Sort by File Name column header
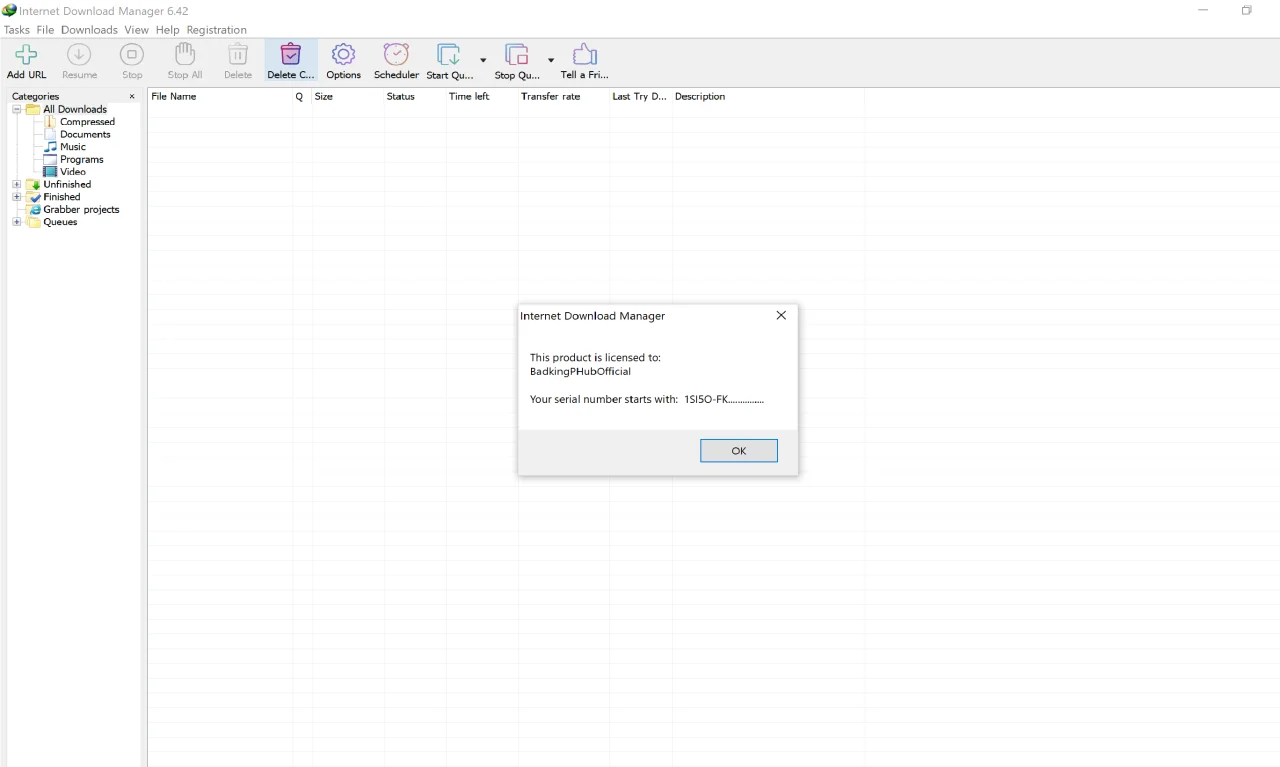This screenshot has height=767, width=1280. click(220, 97)
